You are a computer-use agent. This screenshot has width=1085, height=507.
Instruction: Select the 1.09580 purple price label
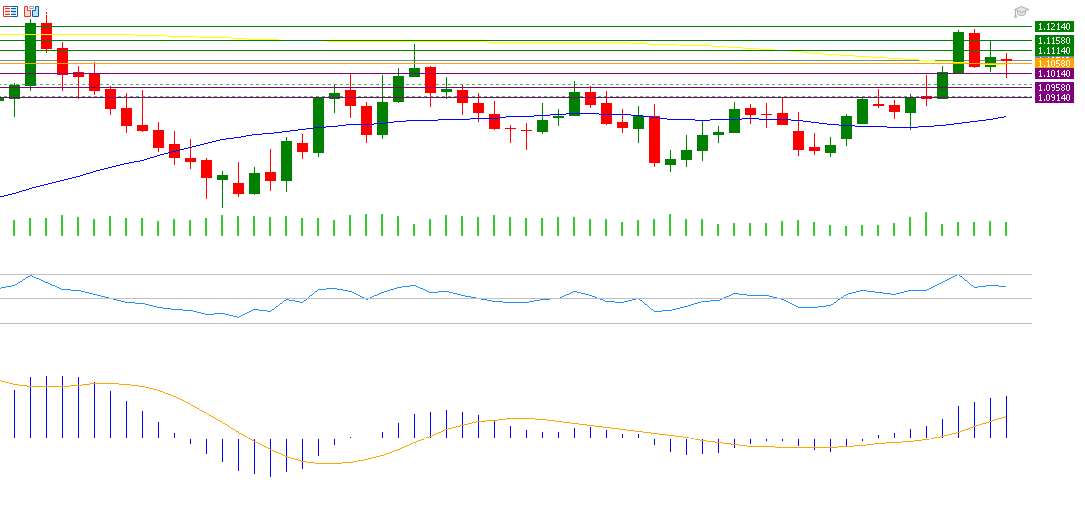1054,88
